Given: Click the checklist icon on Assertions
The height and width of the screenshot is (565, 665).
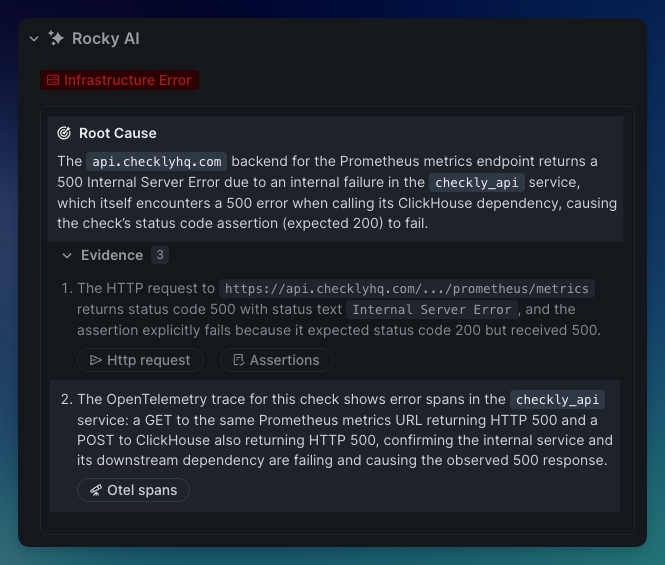Looking at the screenshot, I should click(239, 360).
